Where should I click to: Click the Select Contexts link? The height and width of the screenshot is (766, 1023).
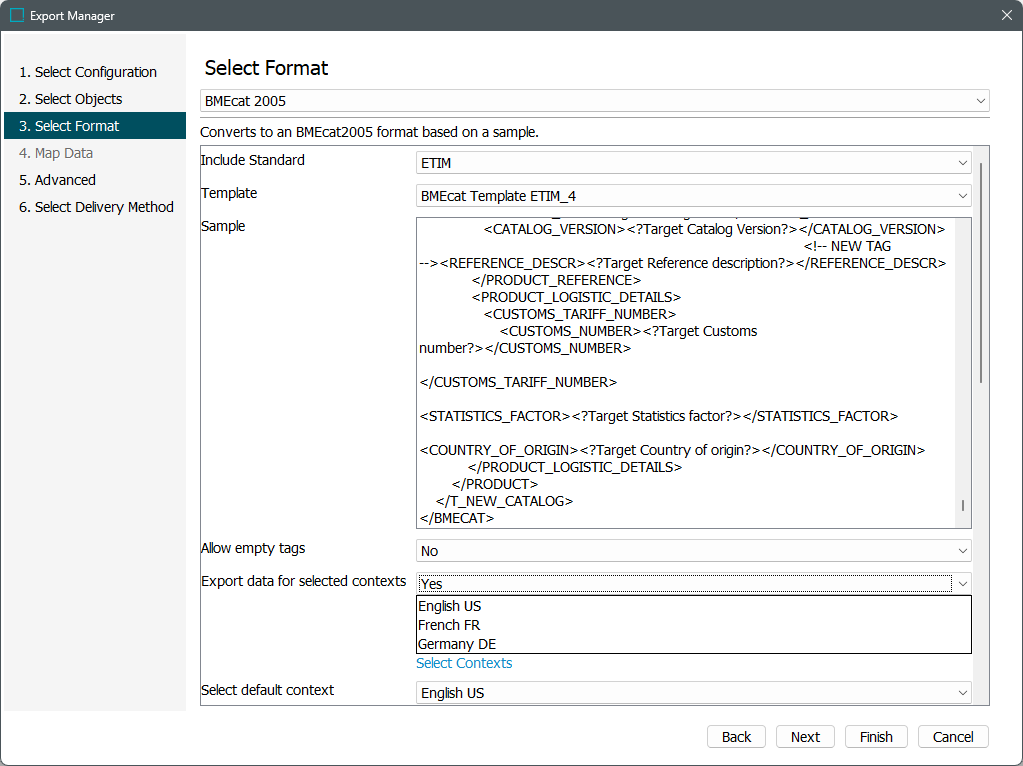pyautogui.click(x=464, y=663)
